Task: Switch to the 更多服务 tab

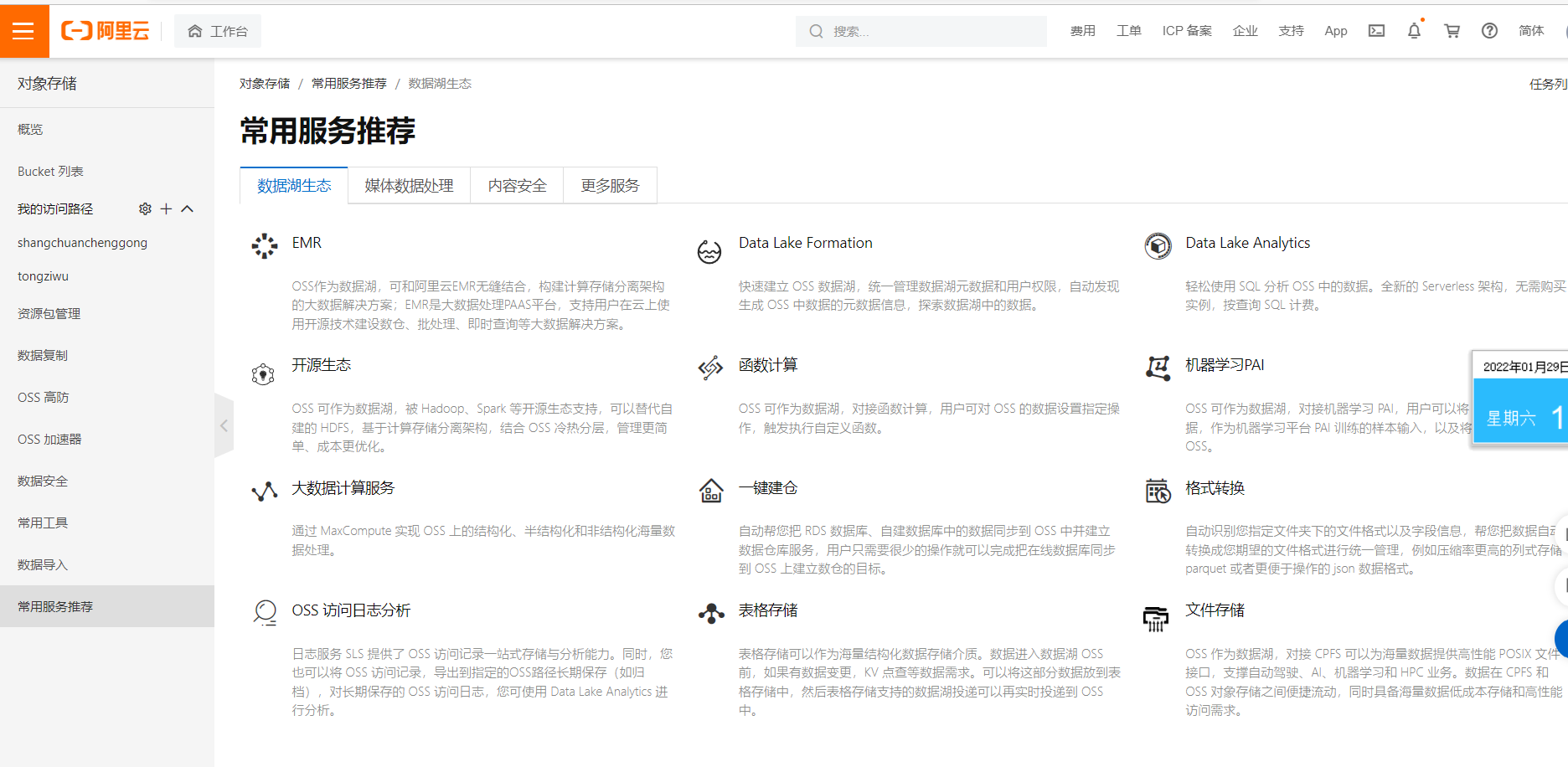Action: (610, 185)
